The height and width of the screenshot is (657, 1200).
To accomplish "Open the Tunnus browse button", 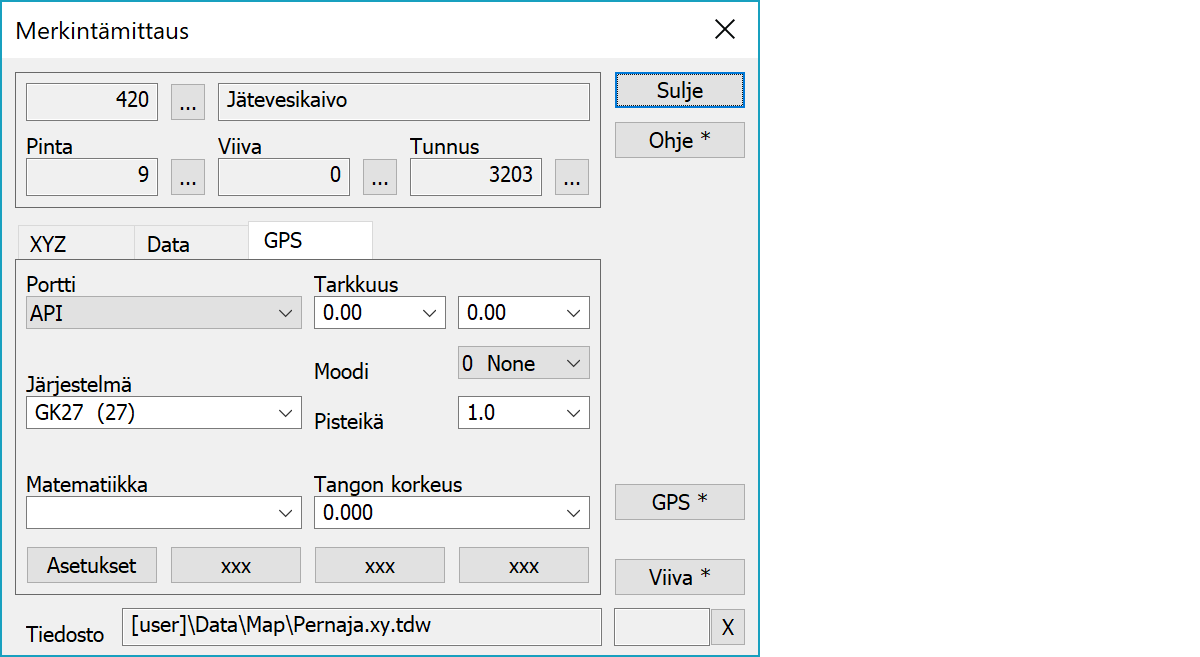I will pos(572,178).
